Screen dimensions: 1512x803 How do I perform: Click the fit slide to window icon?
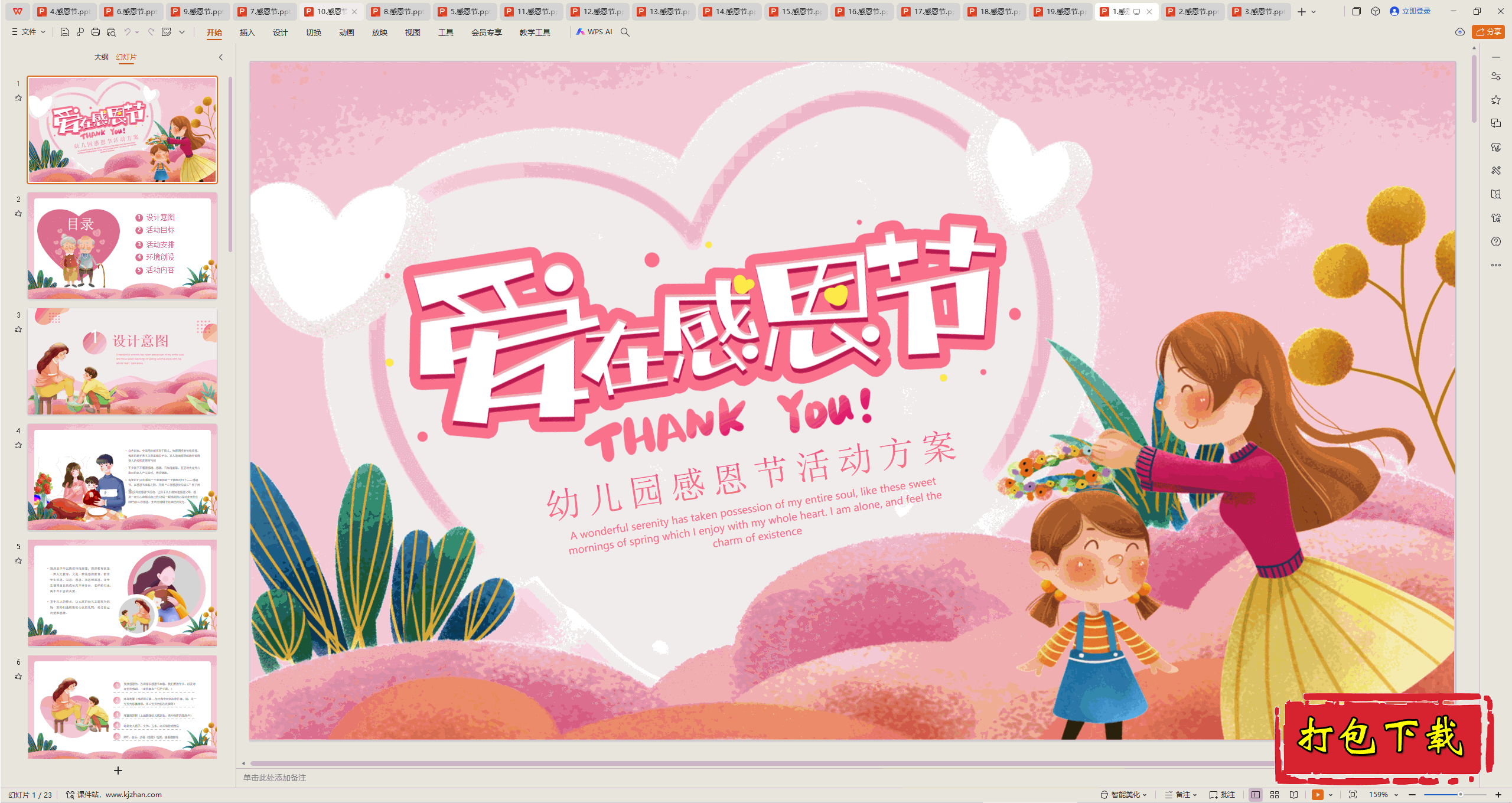1353,795
